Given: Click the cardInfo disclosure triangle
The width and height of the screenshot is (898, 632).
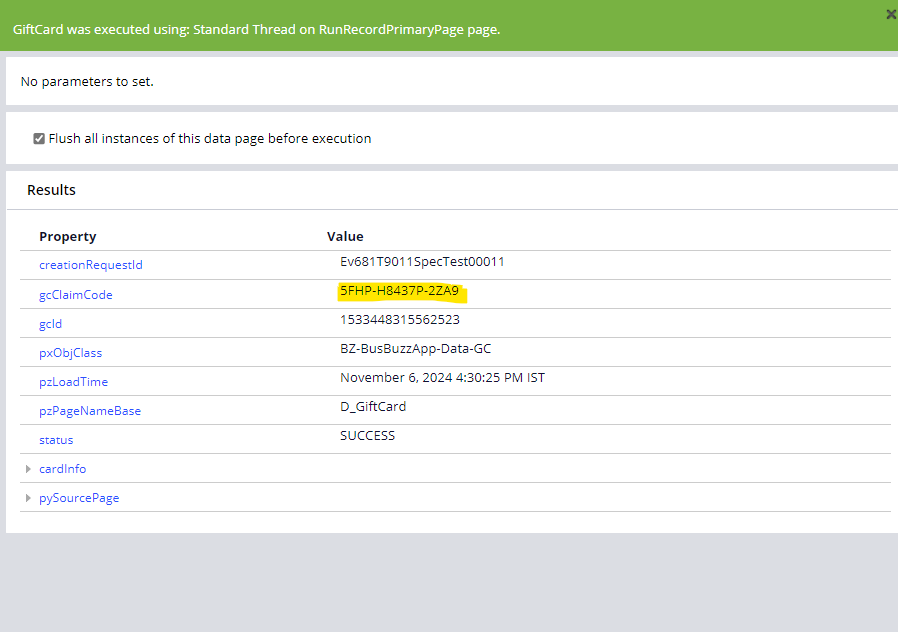Looking at the screenshot, I should coord(28,468).
